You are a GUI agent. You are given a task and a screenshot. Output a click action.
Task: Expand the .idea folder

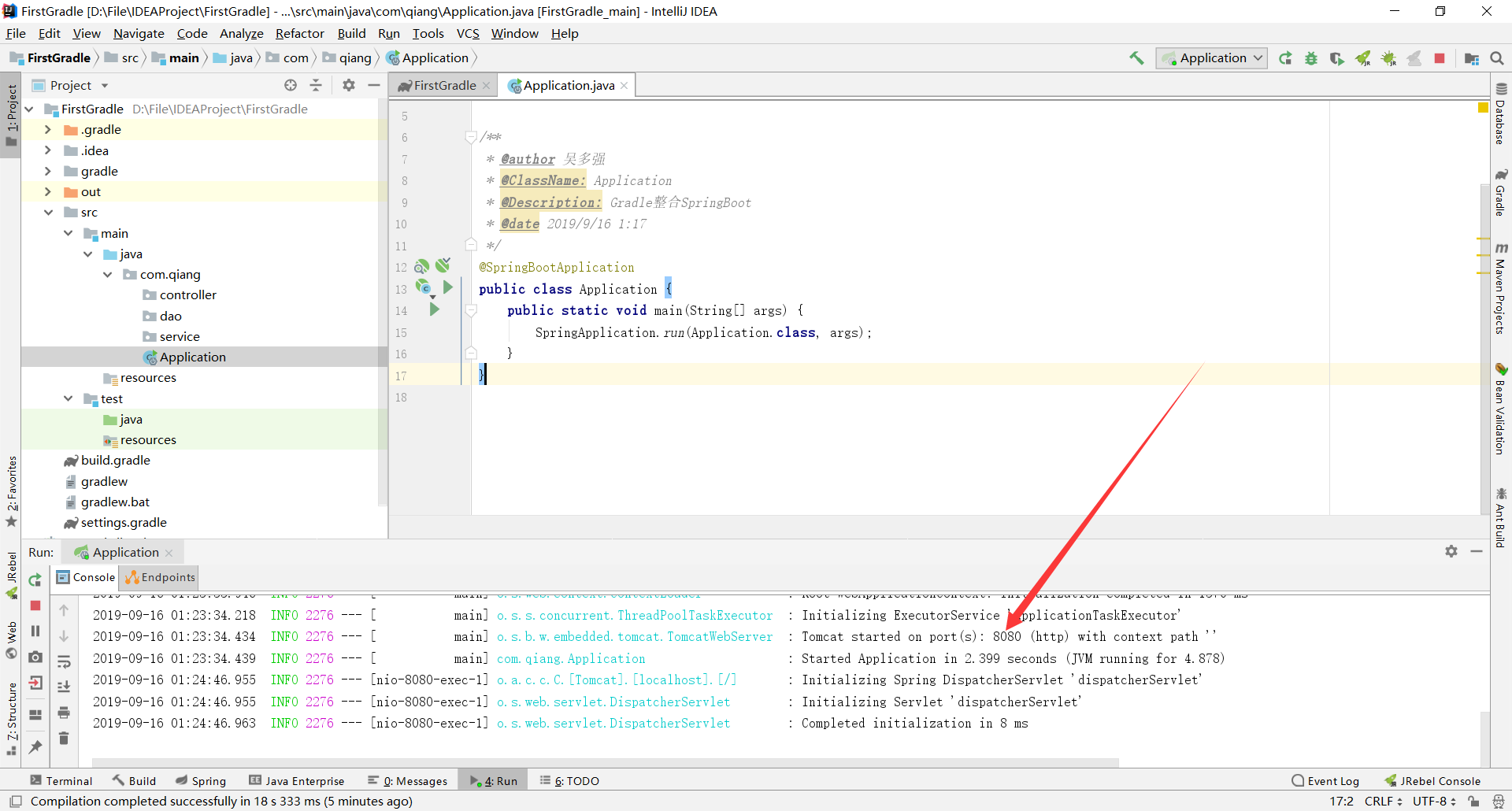(48, 150)
